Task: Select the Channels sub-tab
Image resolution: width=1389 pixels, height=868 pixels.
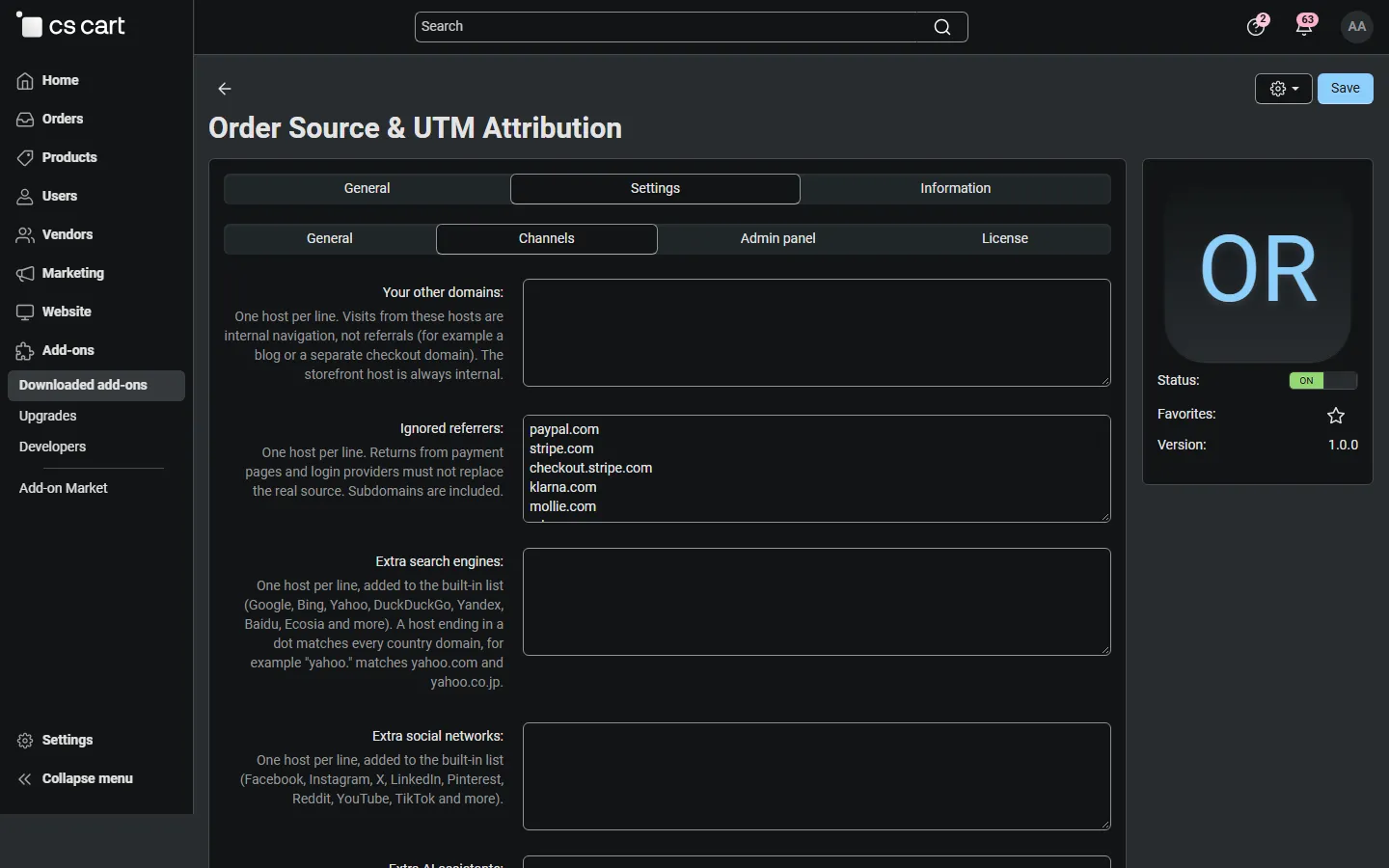Action: (x=547, y=239)
